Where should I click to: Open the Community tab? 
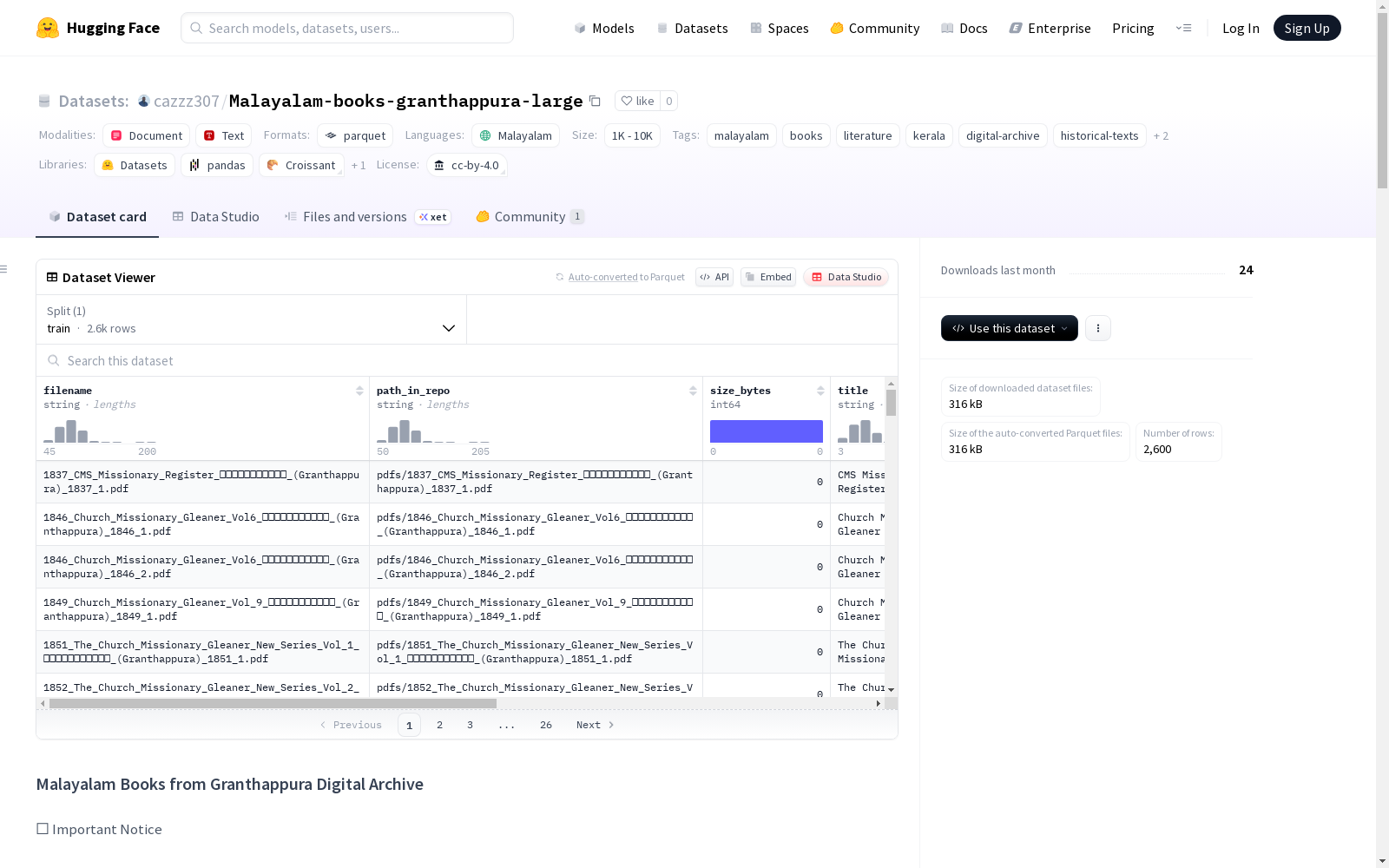[x=530, y=217]
